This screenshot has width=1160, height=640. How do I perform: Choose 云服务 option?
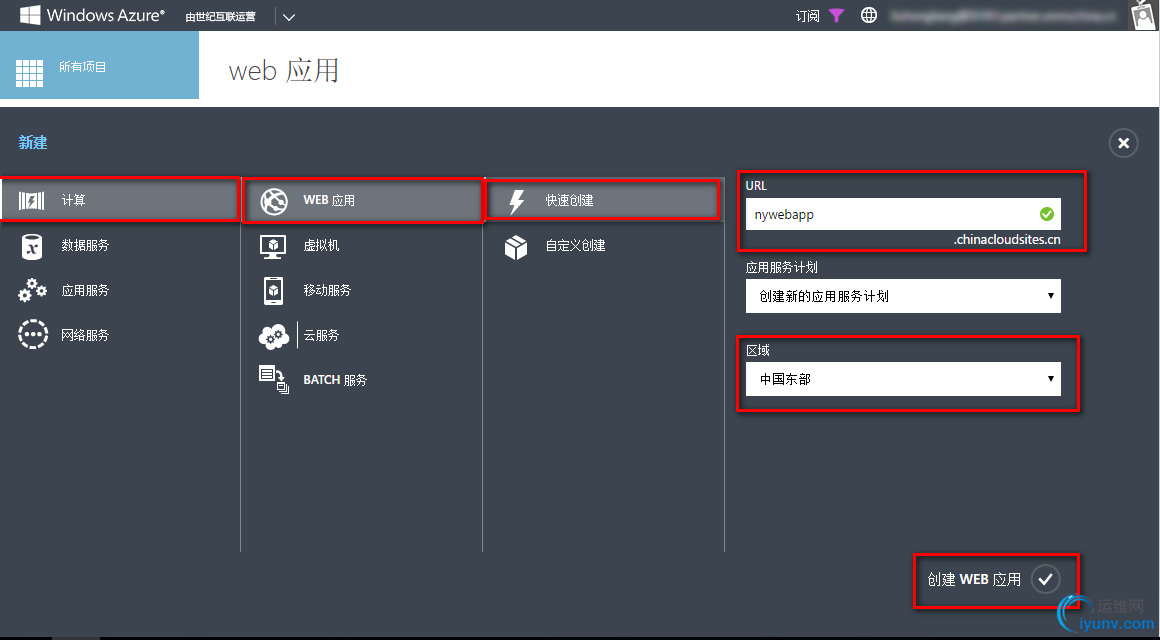pyautogui.click(x=362, y=335)
